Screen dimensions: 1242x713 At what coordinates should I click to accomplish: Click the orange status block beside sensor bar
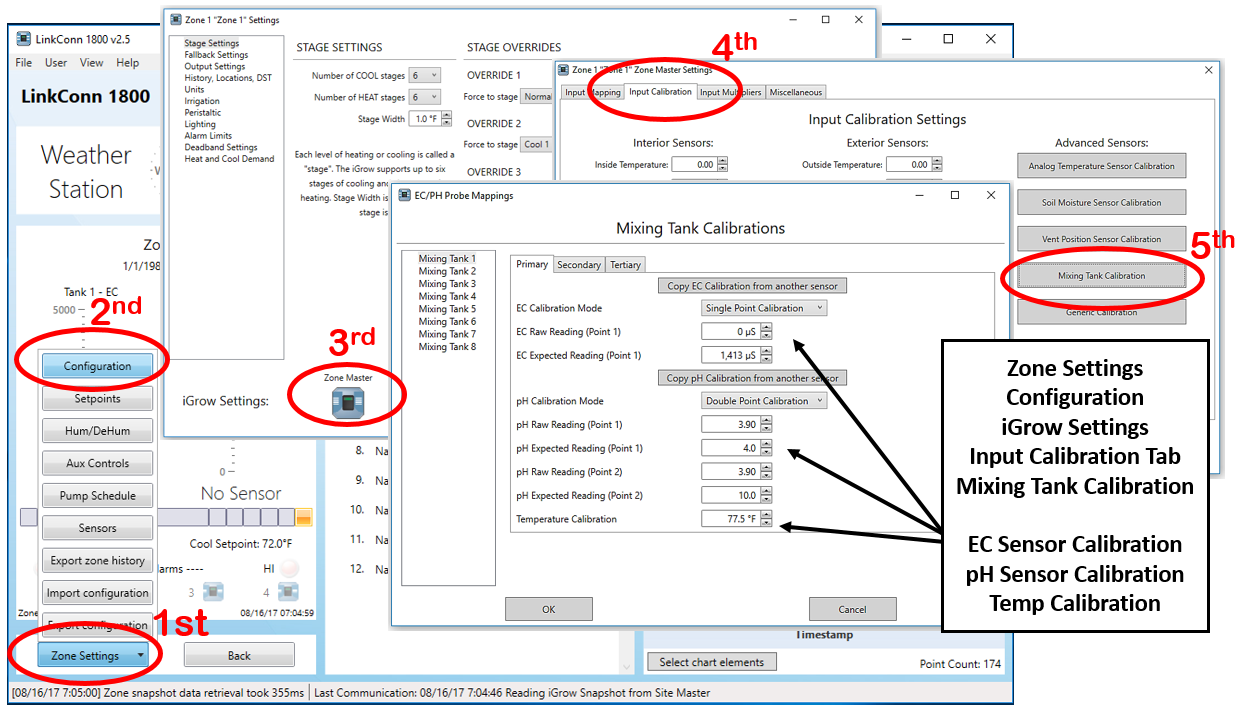click(304, 517)
